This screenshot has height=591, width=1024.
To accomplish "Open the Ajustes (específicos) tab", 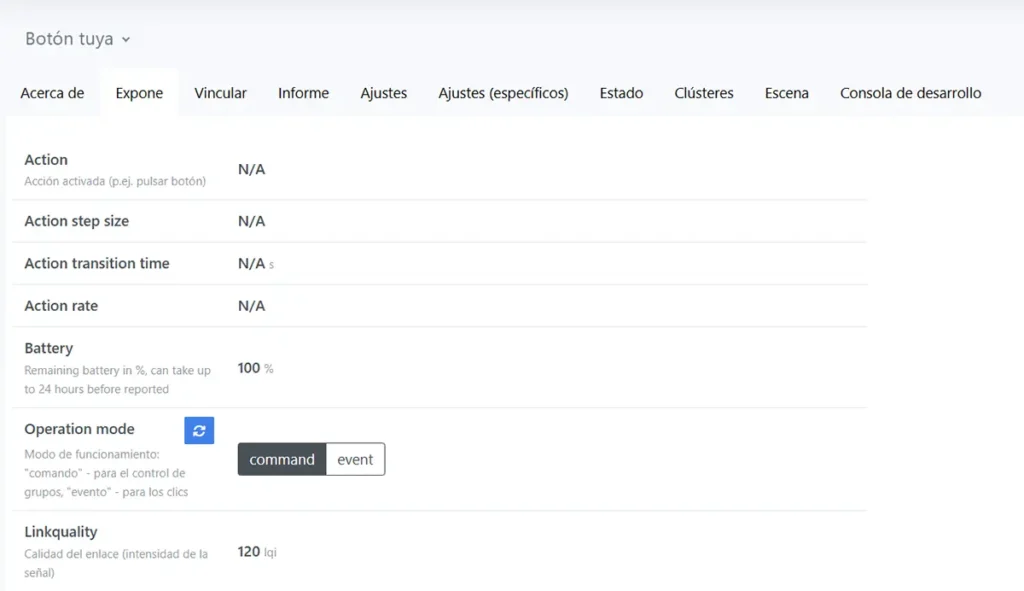I will 503,93.
